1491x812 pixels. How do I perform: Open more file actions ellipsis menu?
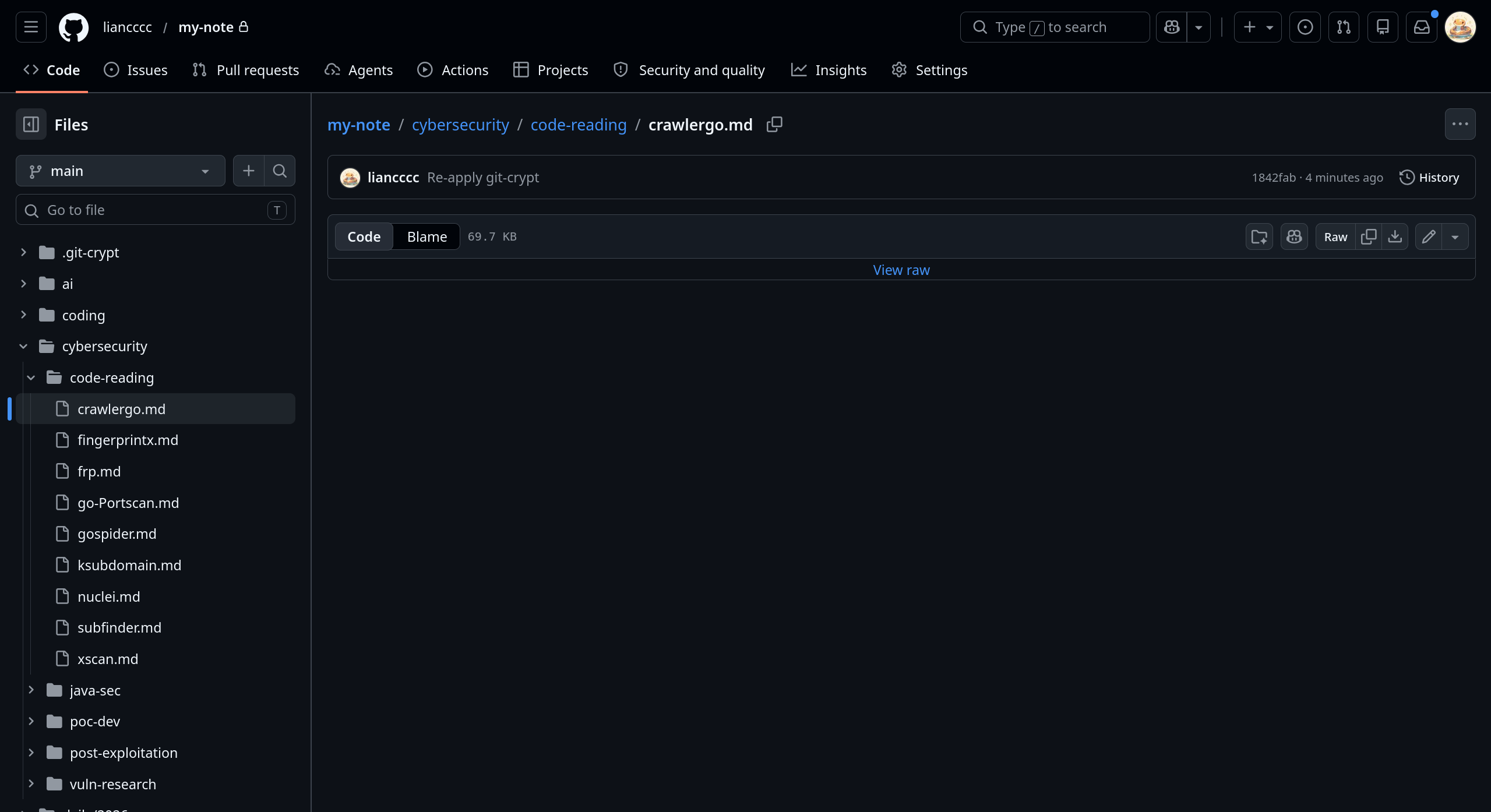pos(1460,124)
